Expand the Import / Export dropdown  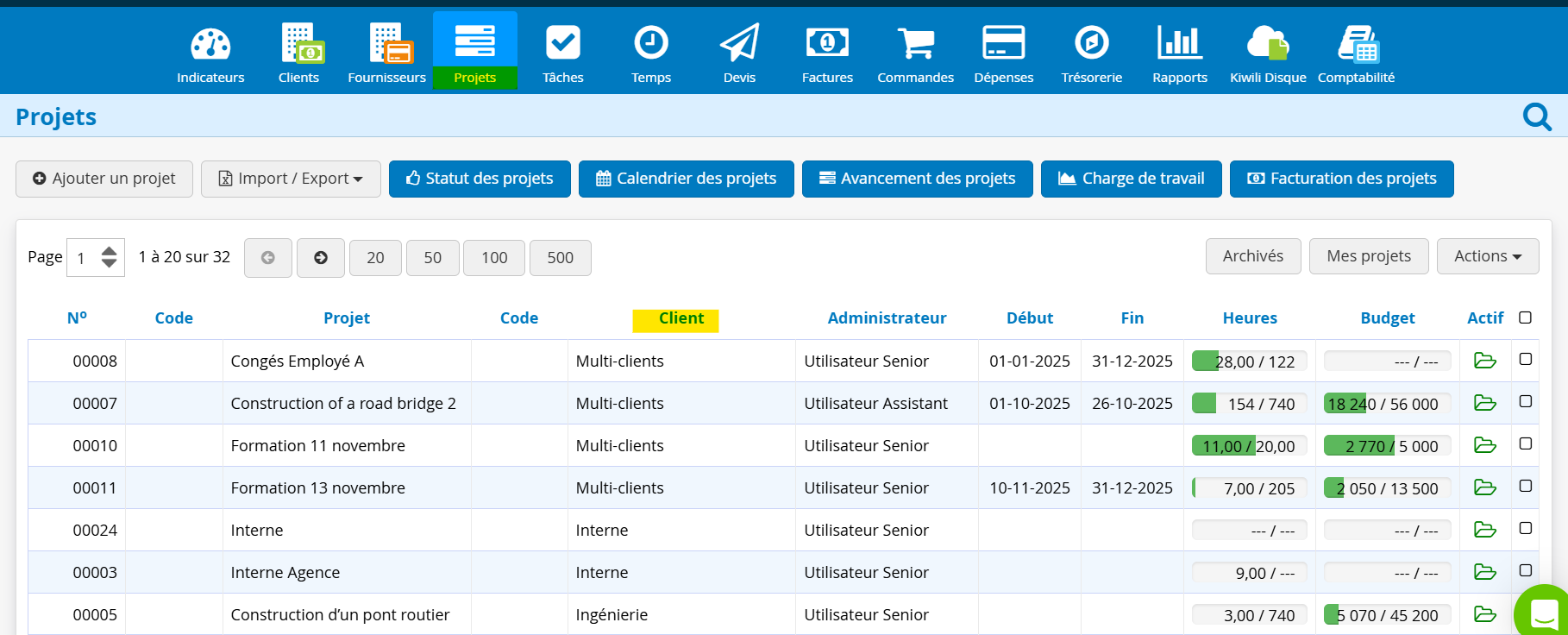tap(291, 179)
